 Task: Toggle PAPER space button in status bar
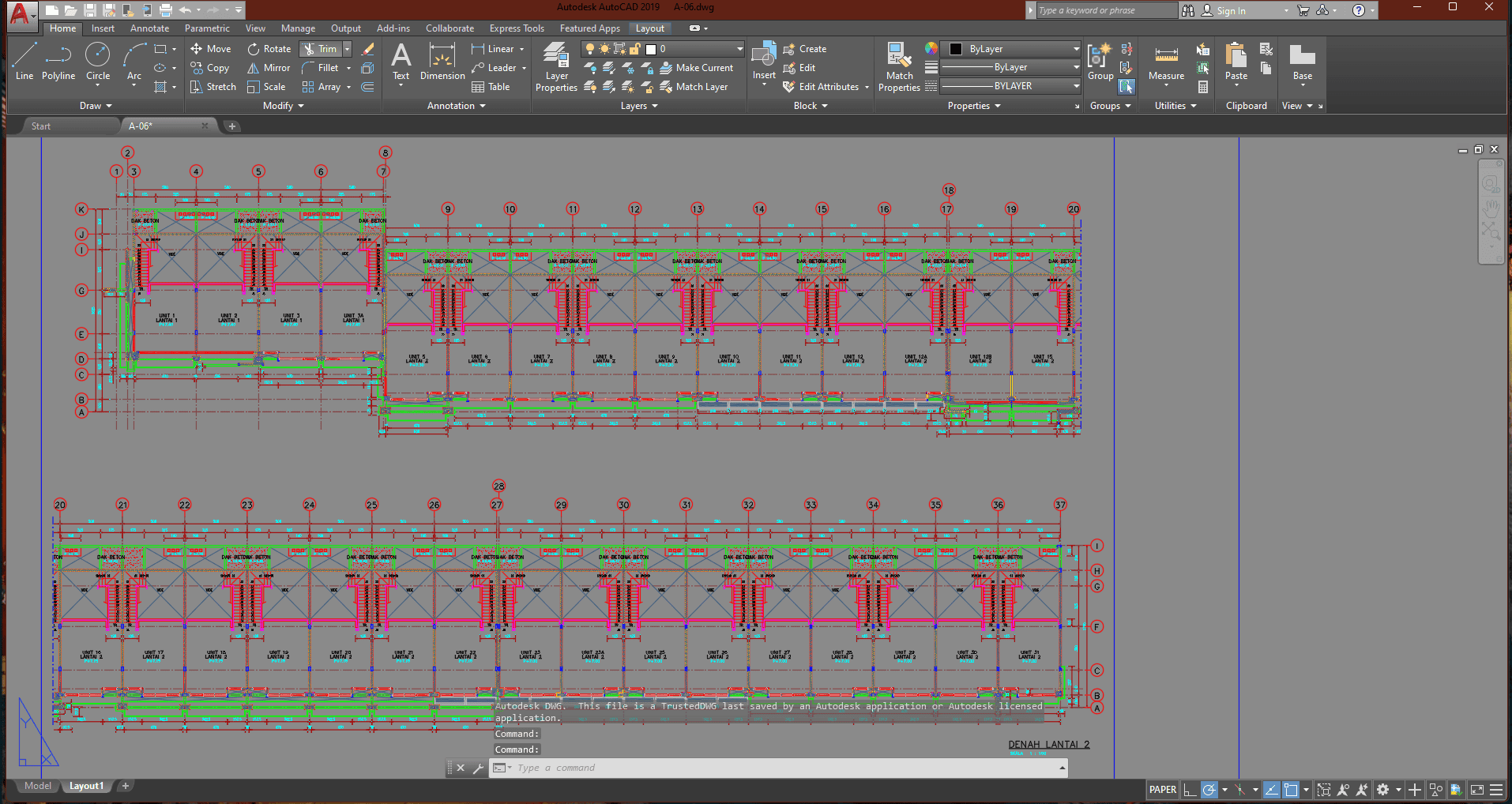(x=1162, y=790)
